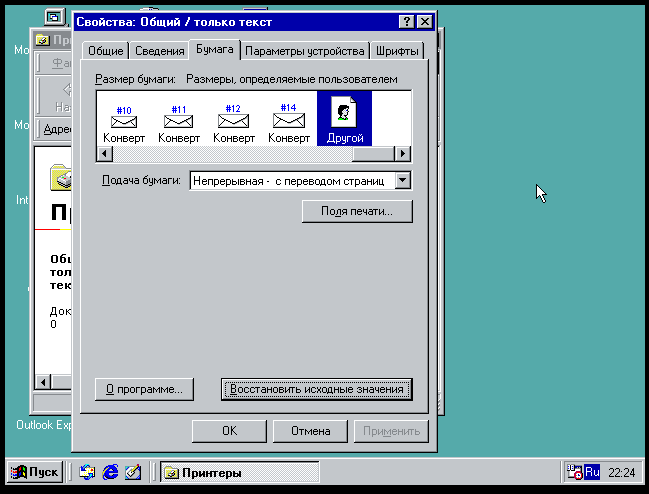Click the taskbar clock showing 22:24
Screen dimensions: 649x494
click(621, 472)
